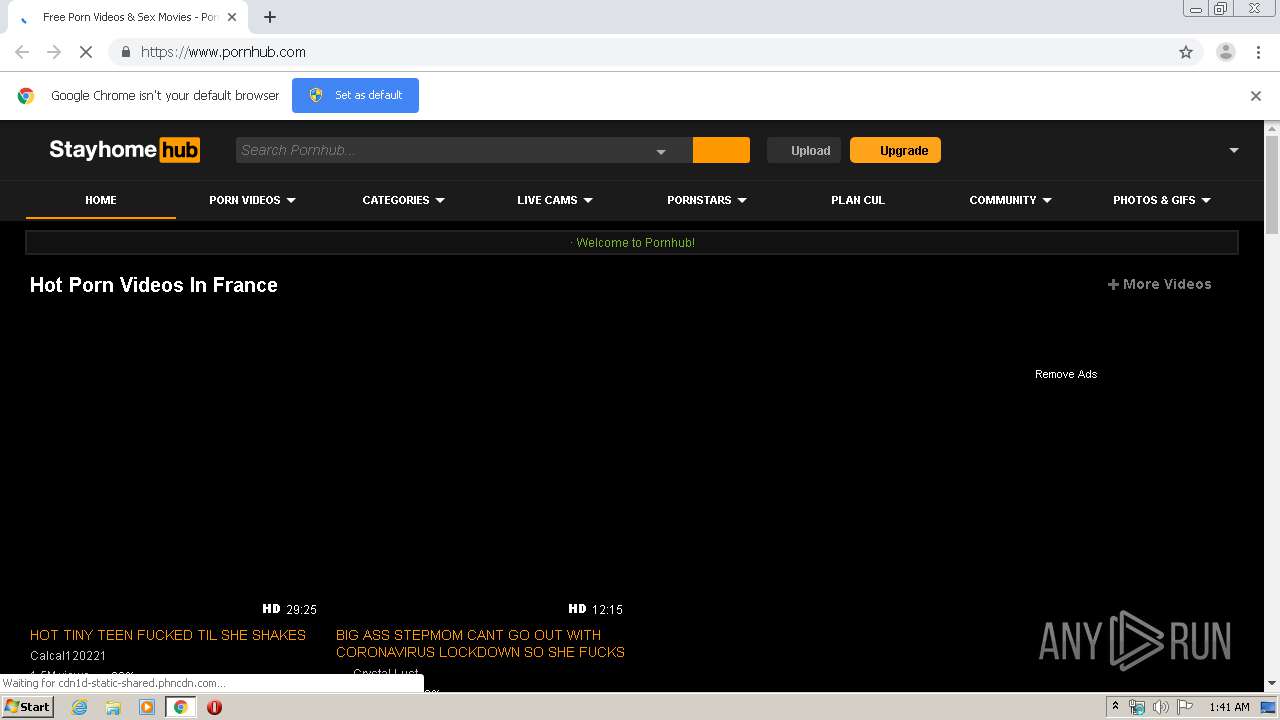The image size is (1280, 720).
Task: Open the Action Center flag icon
Action: (x=1185, y=707)
